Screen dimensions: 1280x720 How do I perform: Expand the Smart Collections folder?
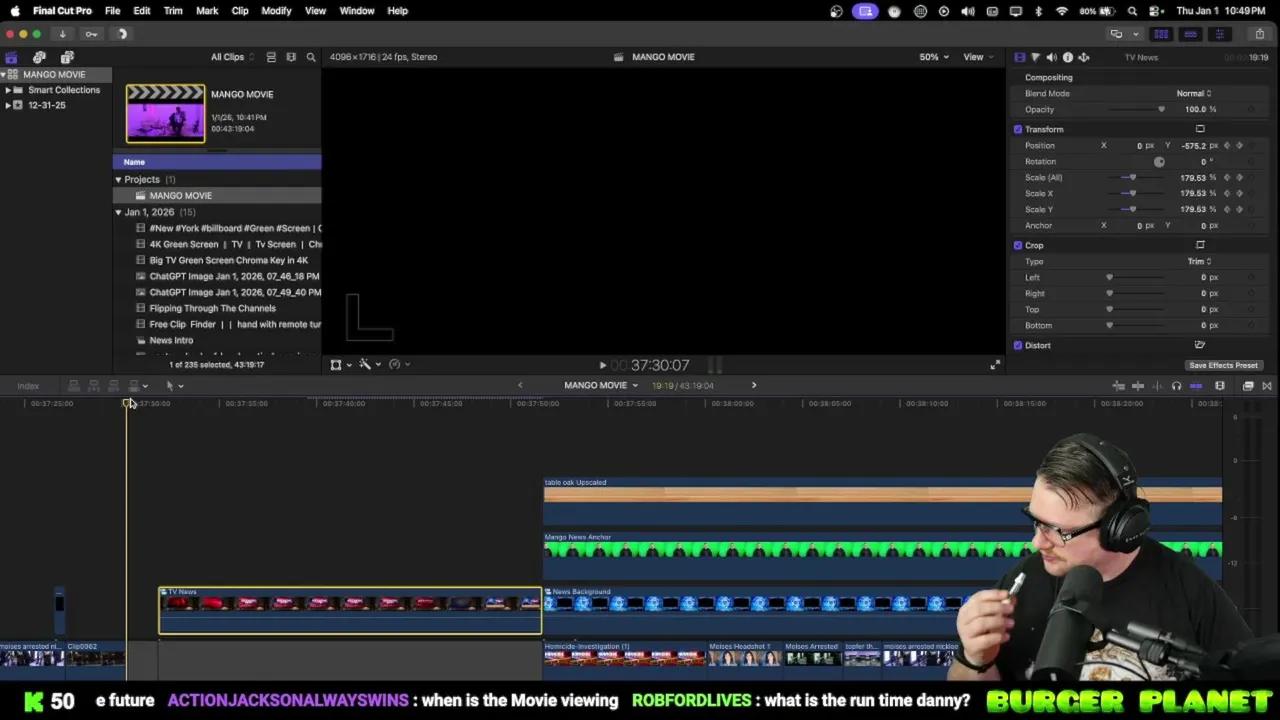[8, 90]
